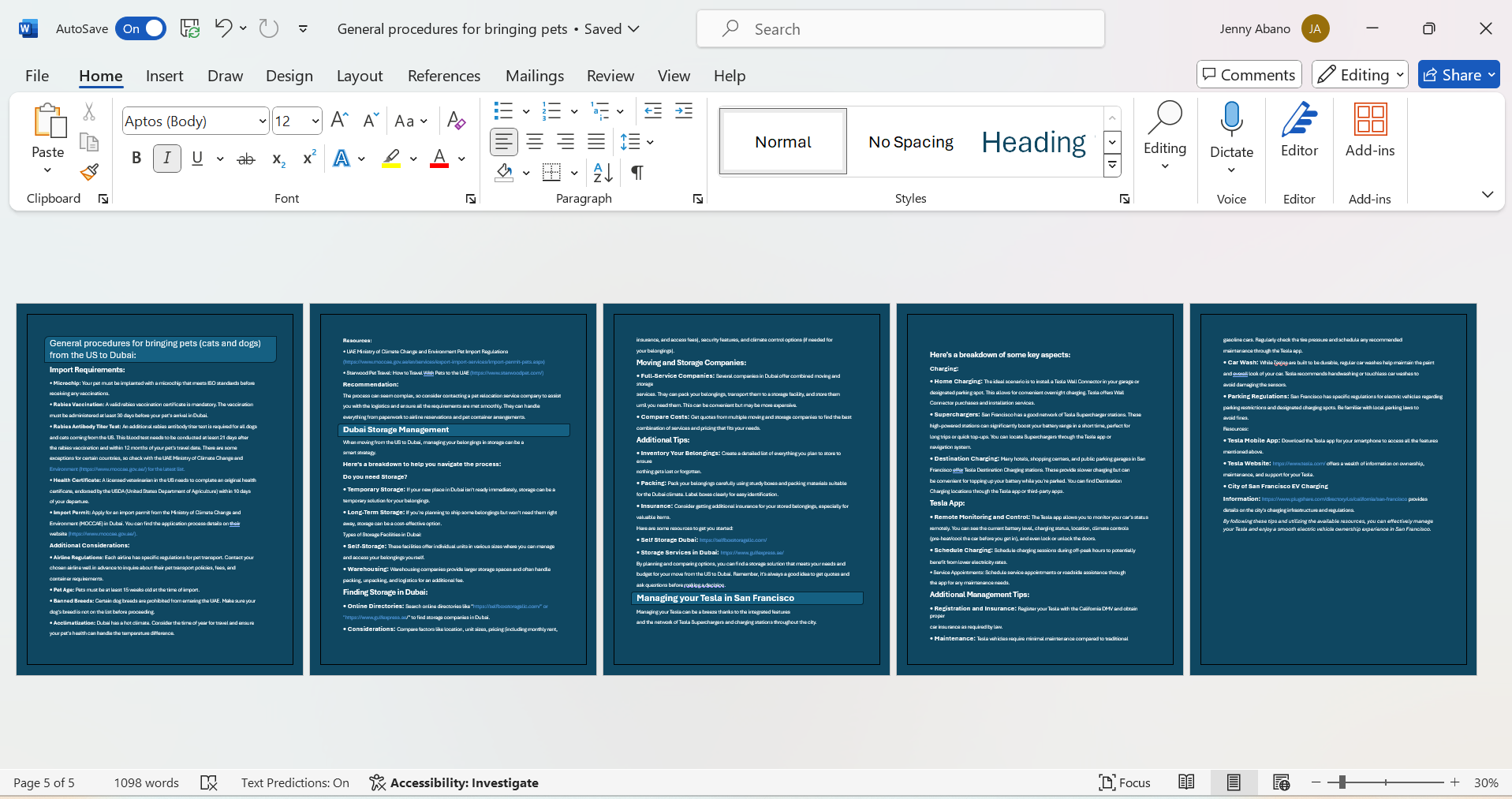Viewport: 1512px width, 799px height.
Task: Apply strikethrough formatting to text
Action: (246, 159)
